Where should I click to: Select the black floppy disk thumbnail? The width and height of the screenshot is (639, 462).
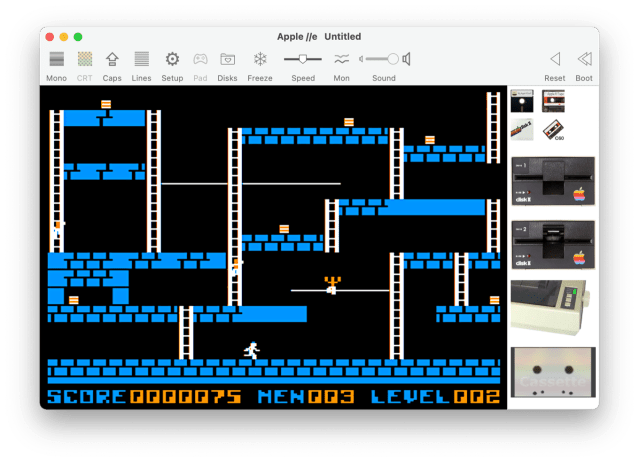521,101
